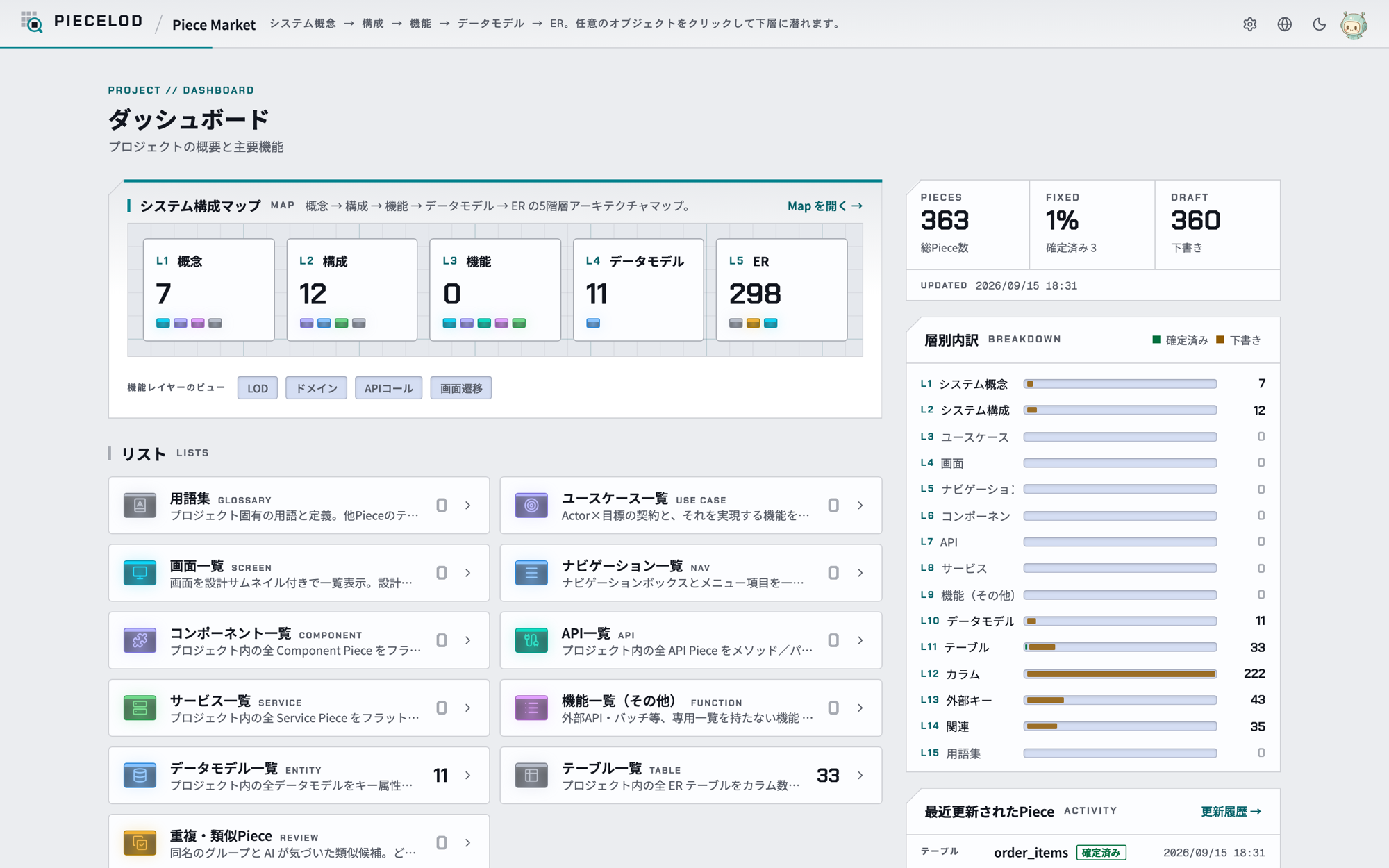1389x868 pixels.
Task: Click the L11 テーブル breakdown row
Action: click(x=1093, y=647)
